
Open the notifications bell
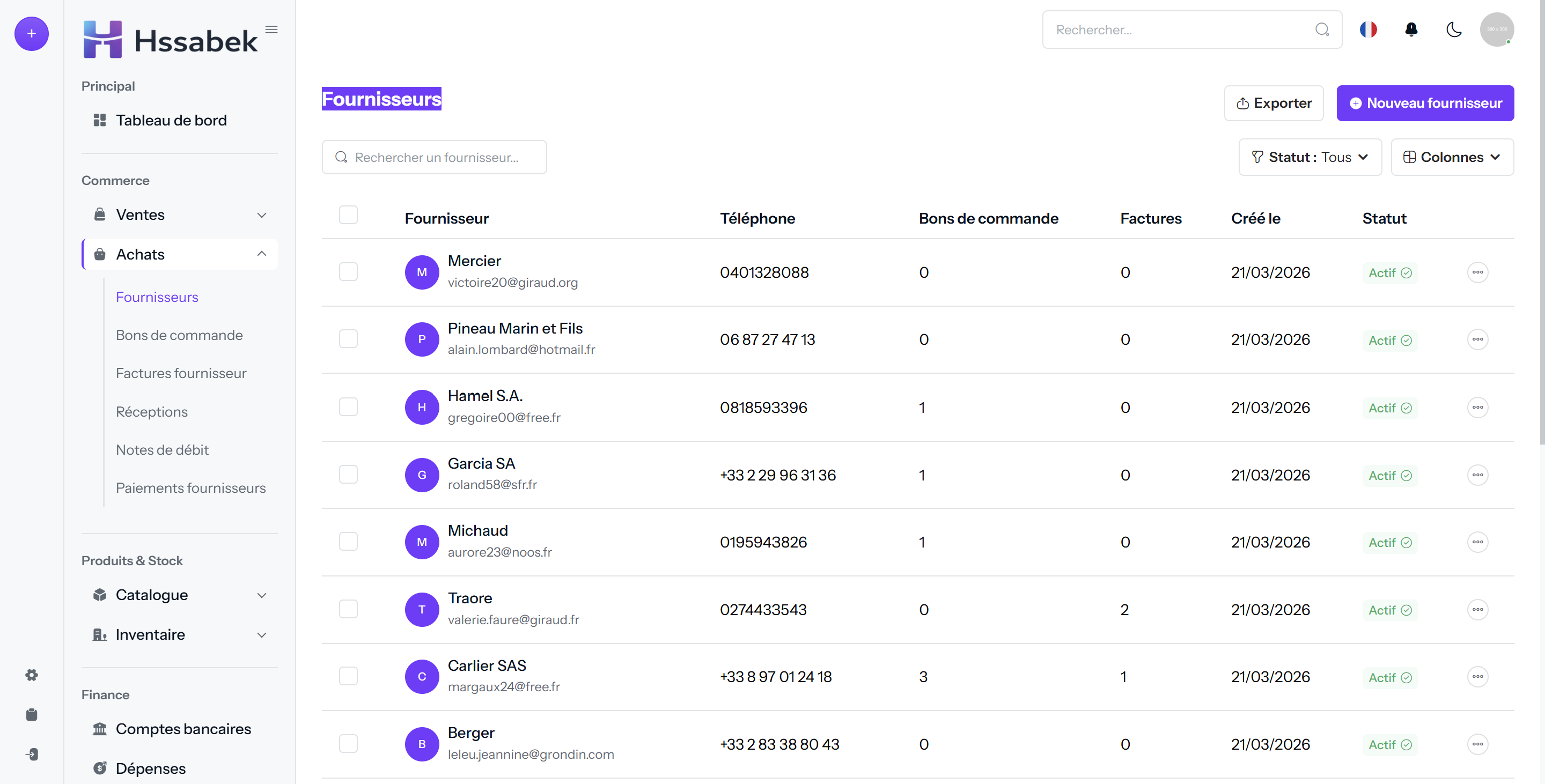point(1411,29)
